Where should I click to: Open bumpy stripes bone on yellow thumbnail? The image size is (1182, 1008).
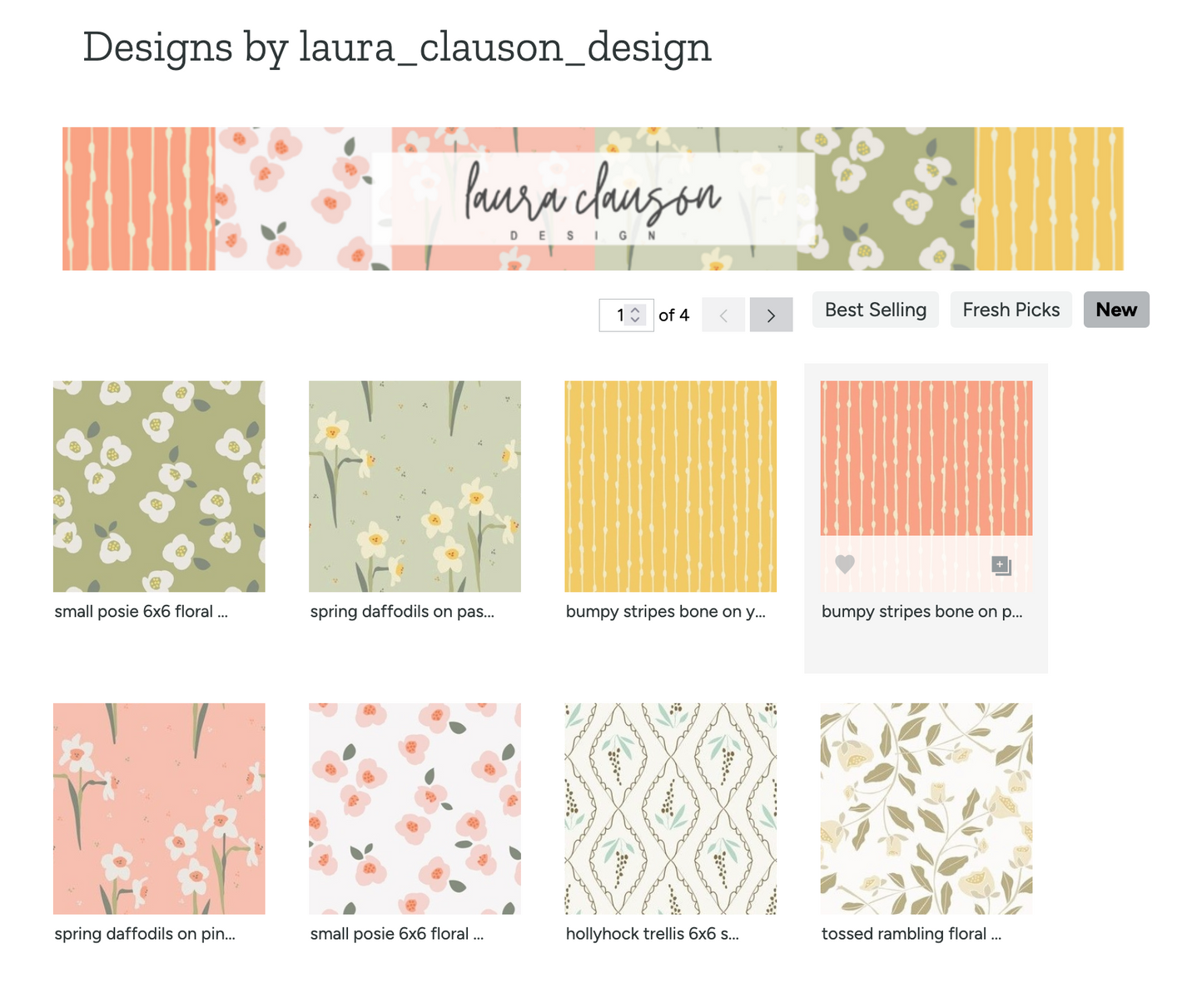(x=670, y=486)
